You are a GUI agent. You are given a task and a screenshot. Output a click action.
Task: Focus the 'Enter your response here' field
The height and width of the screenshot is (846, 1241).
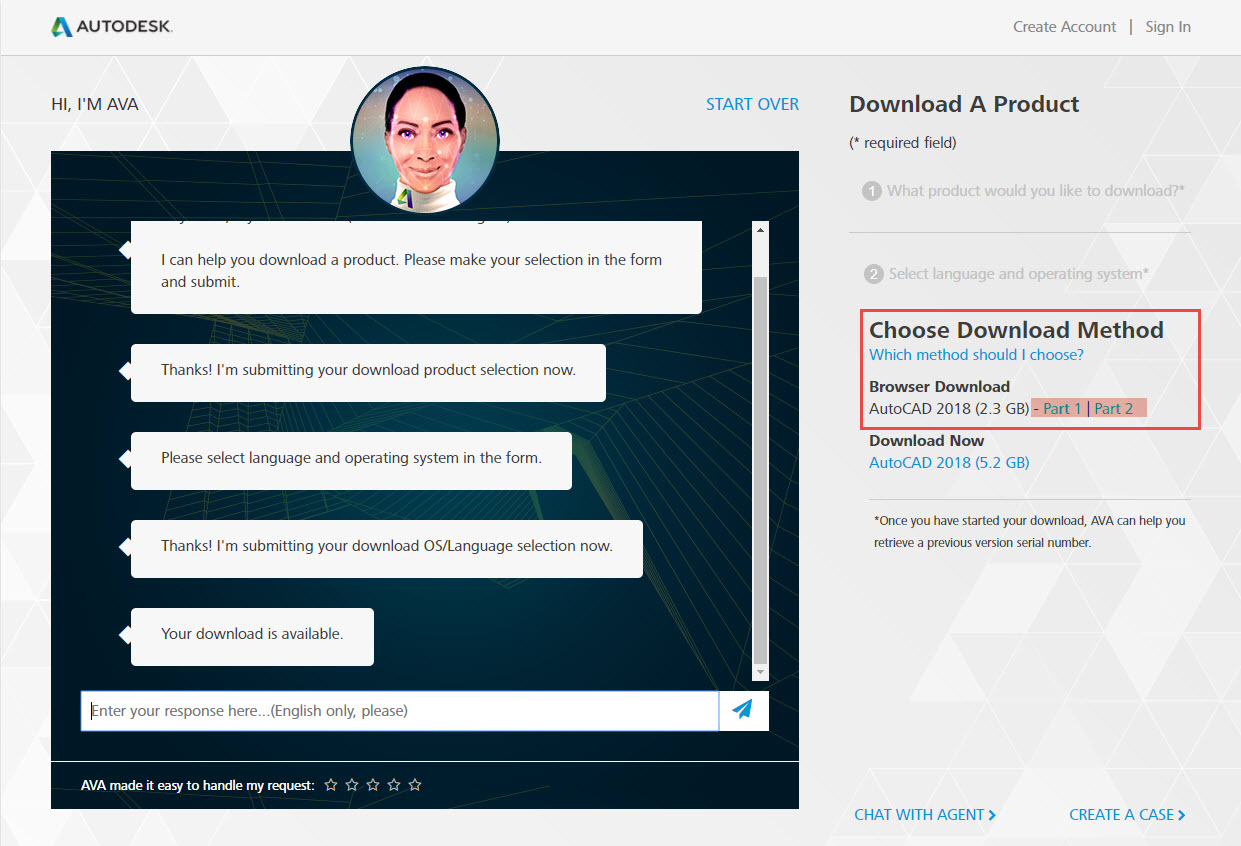[x=400, y=711]
